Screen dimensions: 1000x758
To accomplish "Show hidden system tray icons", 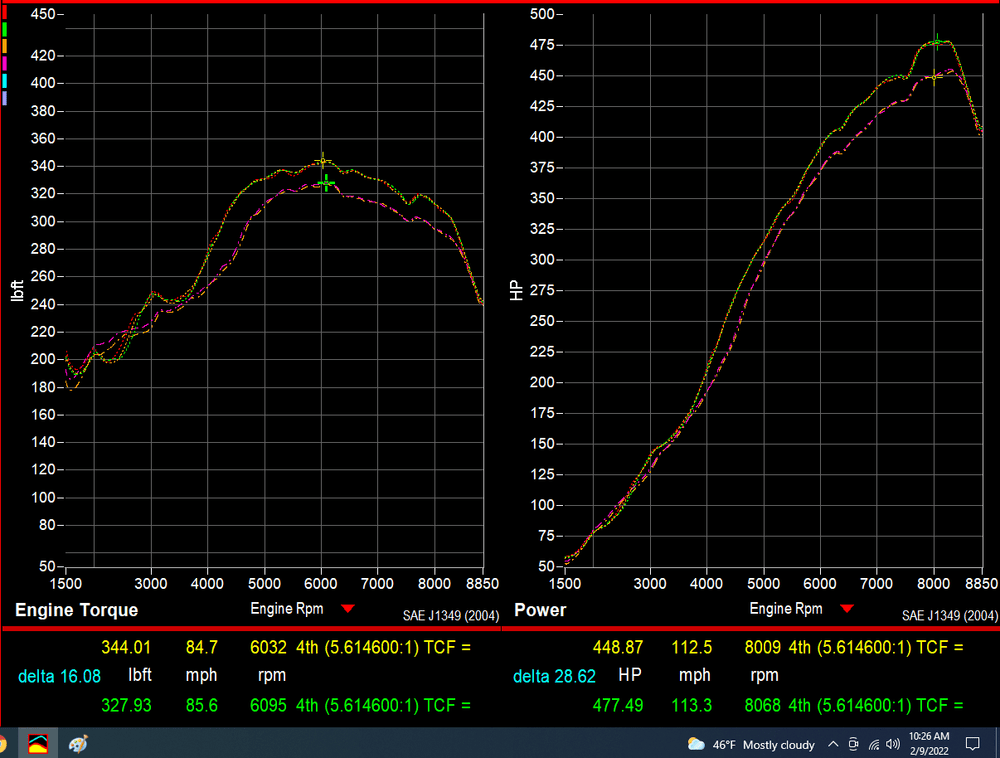I will pos(833,744).
